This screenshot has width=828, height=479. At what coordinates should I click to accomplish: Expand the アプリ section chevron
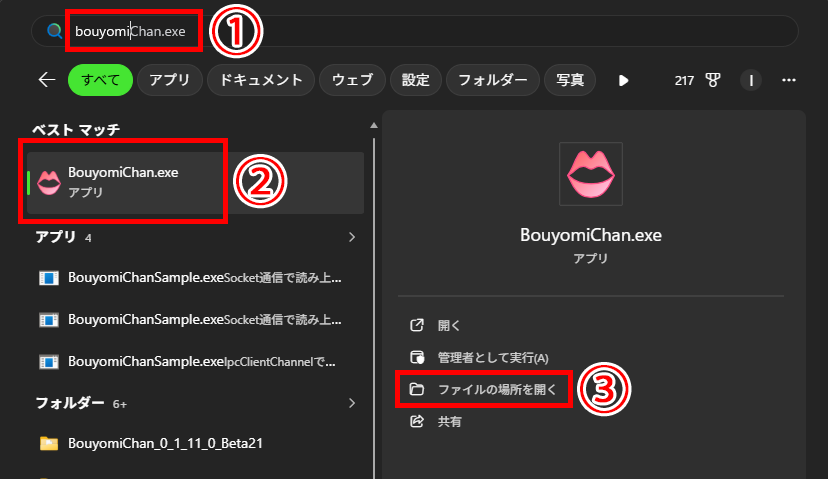pos(352,237)
